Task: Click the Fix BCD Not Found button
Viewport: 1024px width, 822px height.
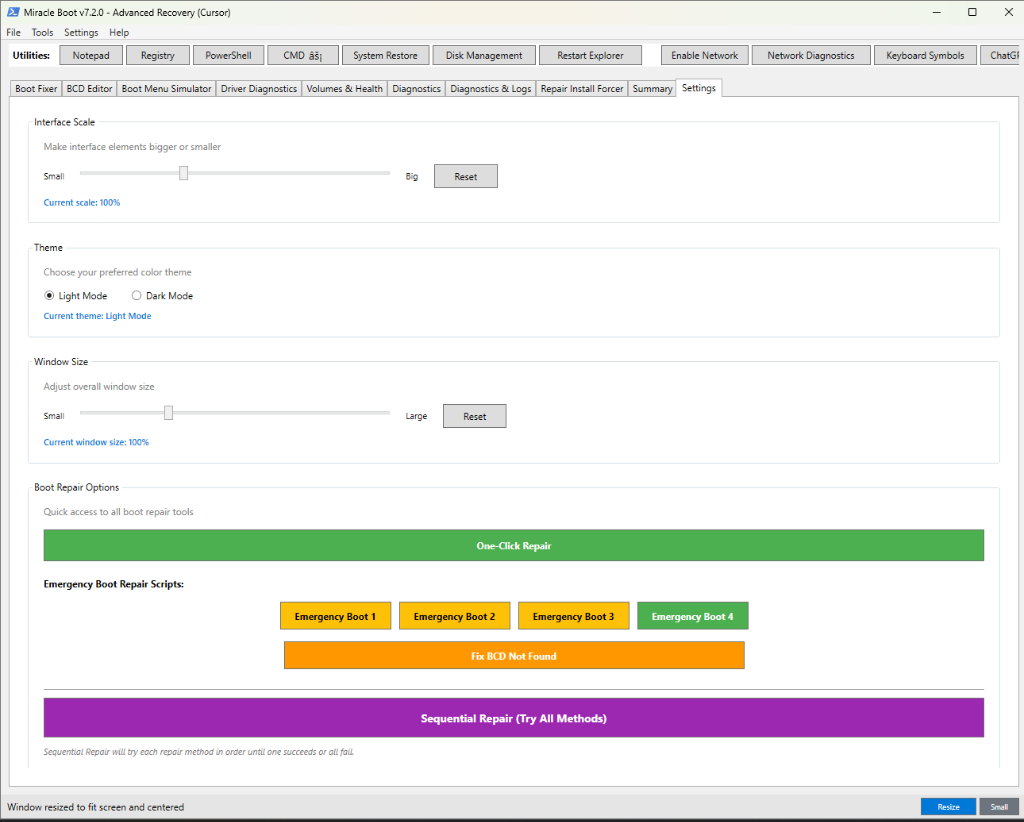Action: click(513, 656)
